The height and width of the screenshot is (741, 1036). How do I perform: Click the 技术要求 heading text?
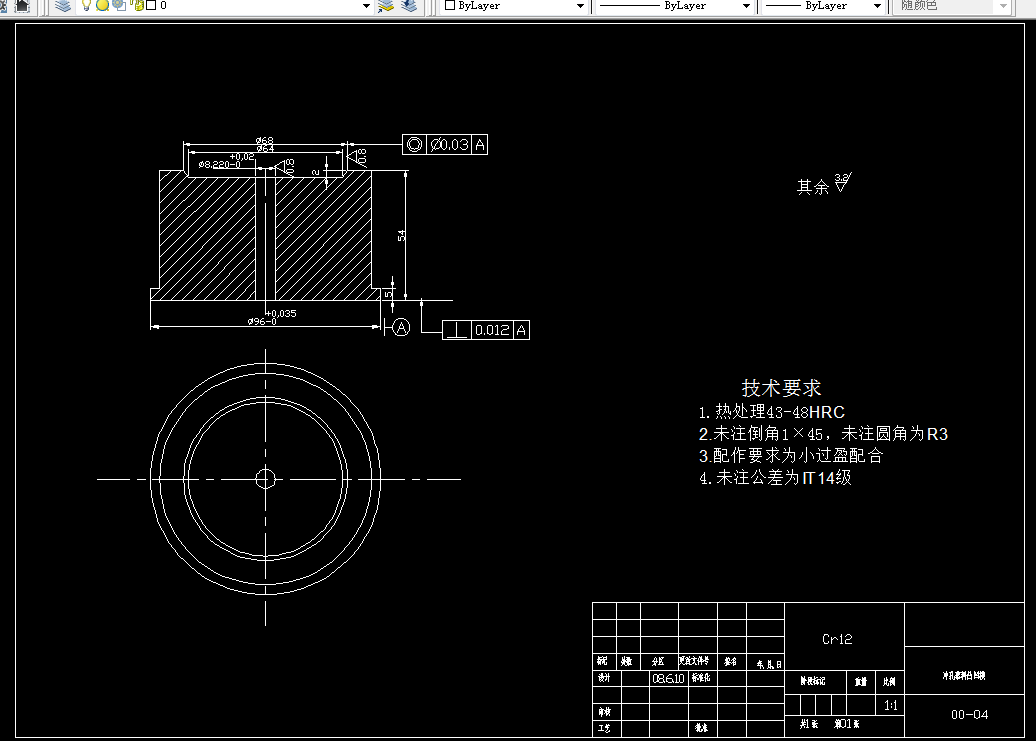(781, 388)
